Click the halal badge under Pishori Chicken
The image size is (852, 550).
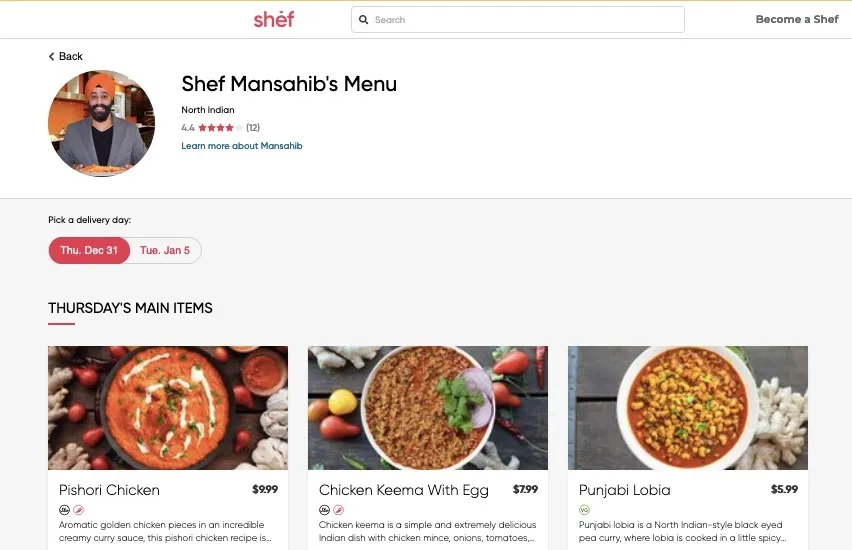pyautogui.click(x=64, y=510)
